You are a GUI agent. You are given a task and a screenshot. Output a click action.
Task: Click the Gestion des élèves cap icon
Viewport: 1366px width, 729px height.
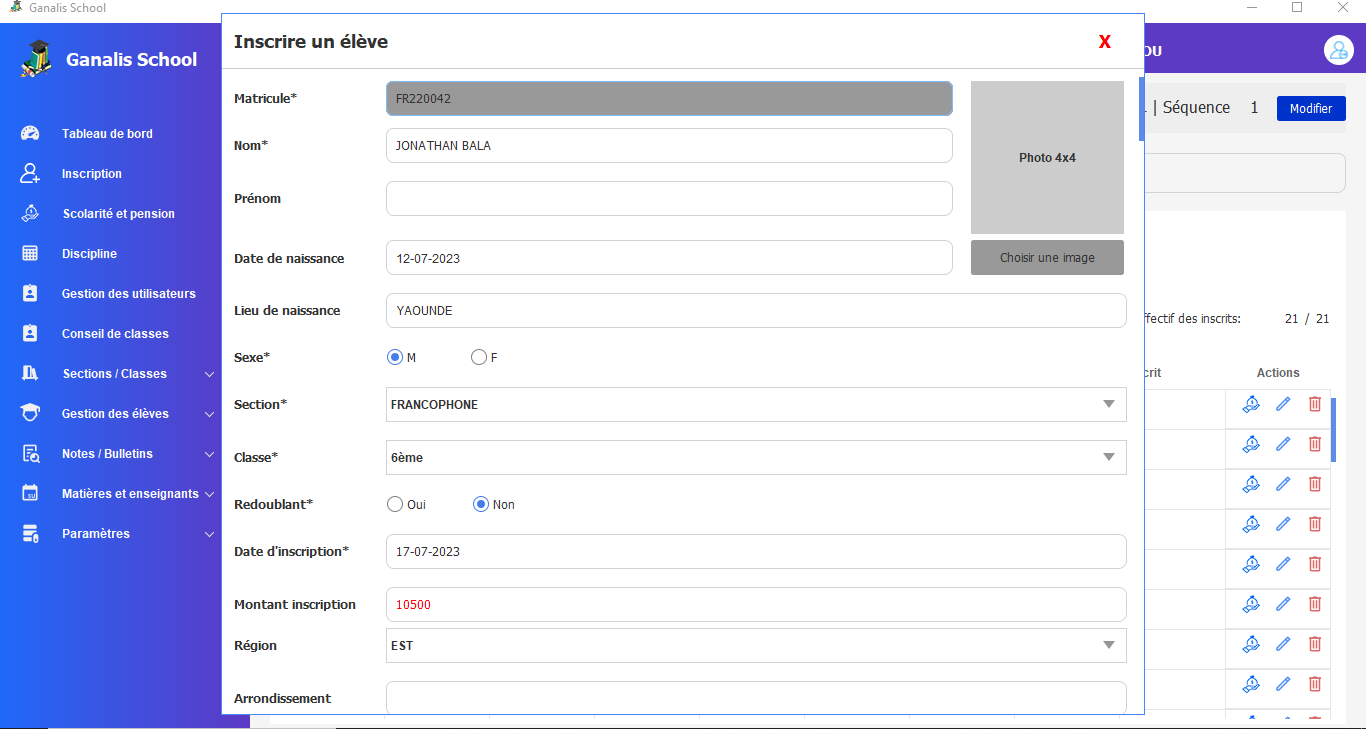pos(30,413)
